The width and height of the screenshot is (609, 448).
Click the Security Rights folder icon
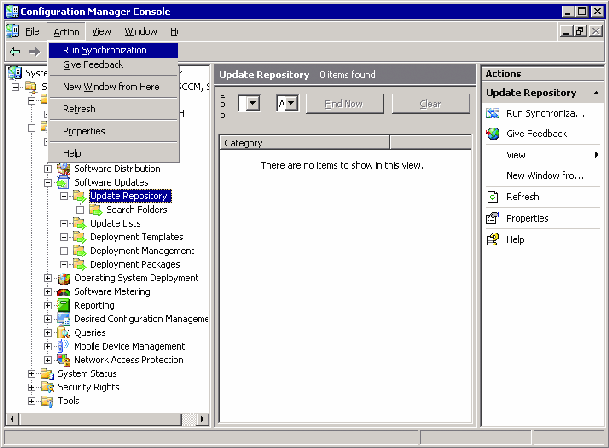47,387
